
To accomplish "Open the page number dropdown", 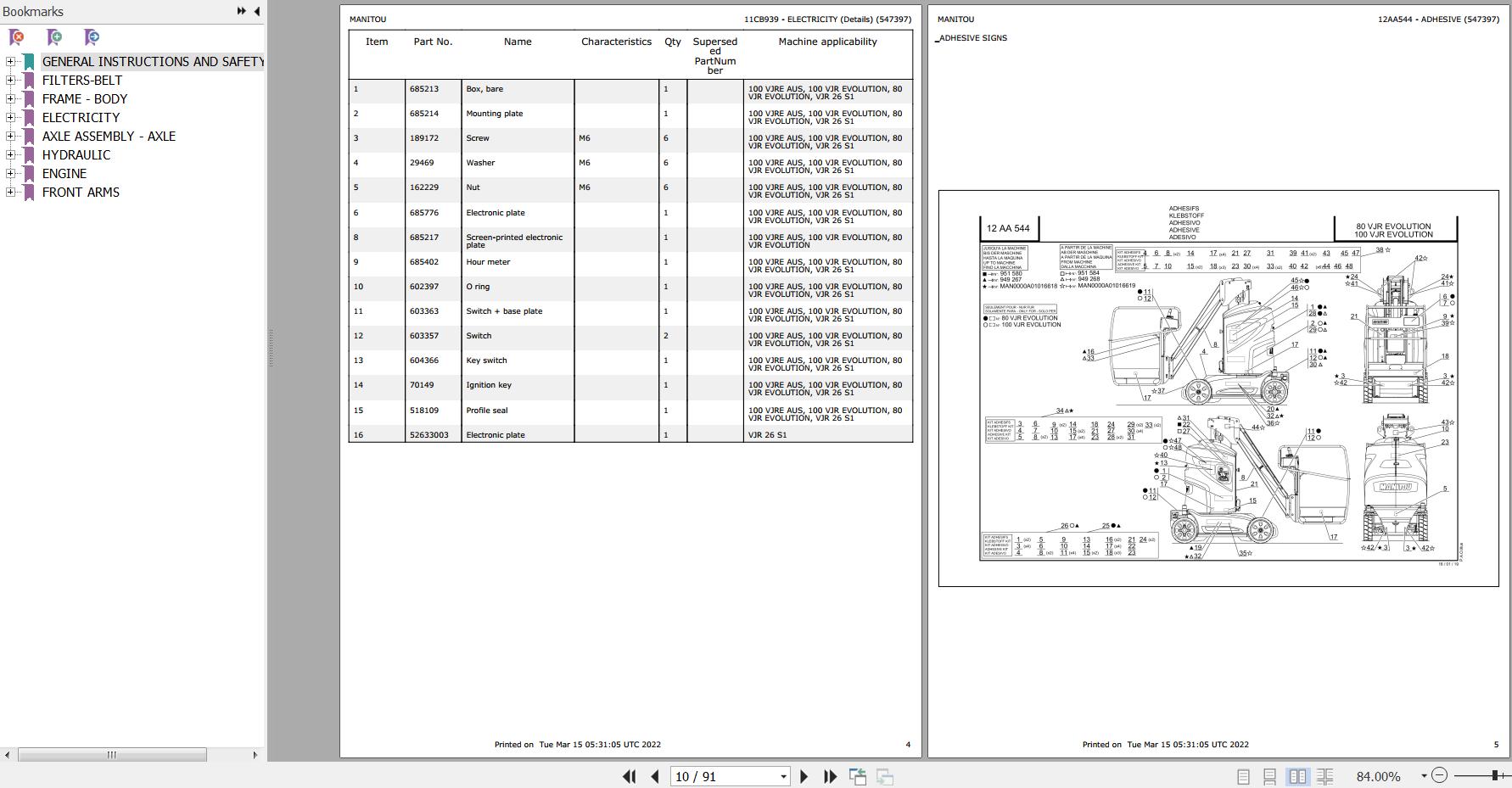I will 783,776.
